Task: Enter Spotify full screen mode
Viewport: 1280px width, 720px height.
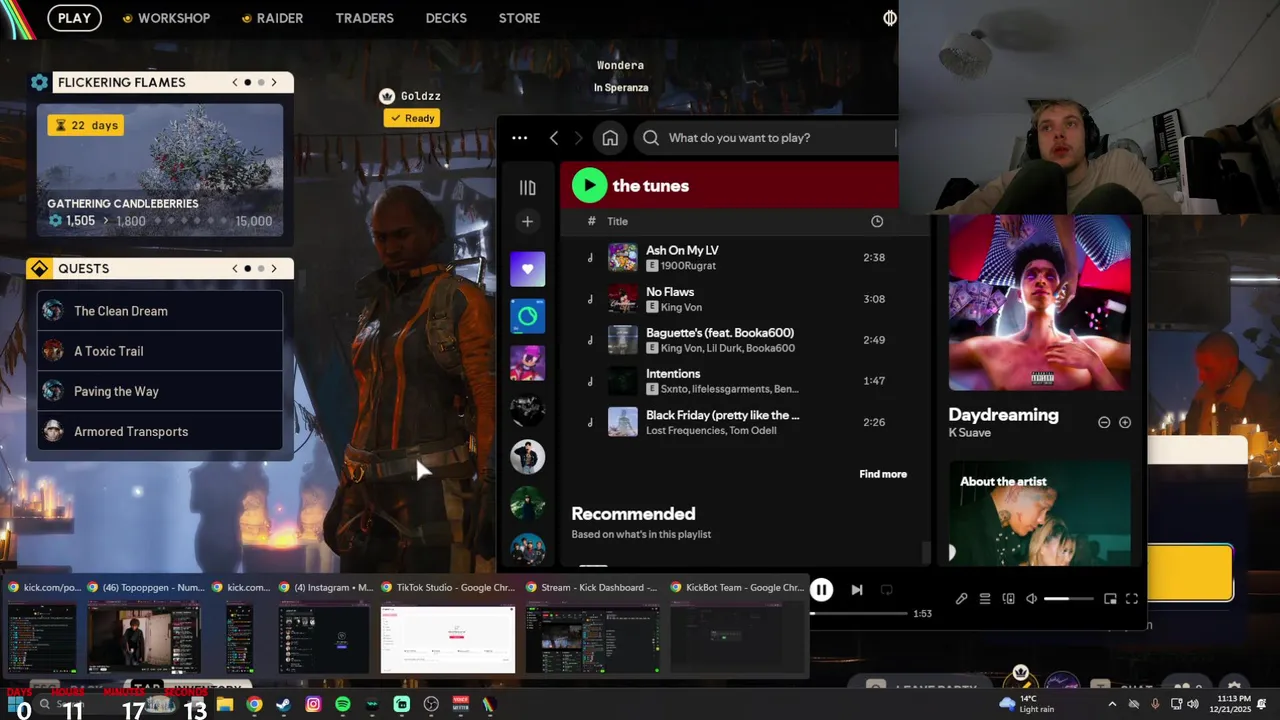Action: point(1132,599)
